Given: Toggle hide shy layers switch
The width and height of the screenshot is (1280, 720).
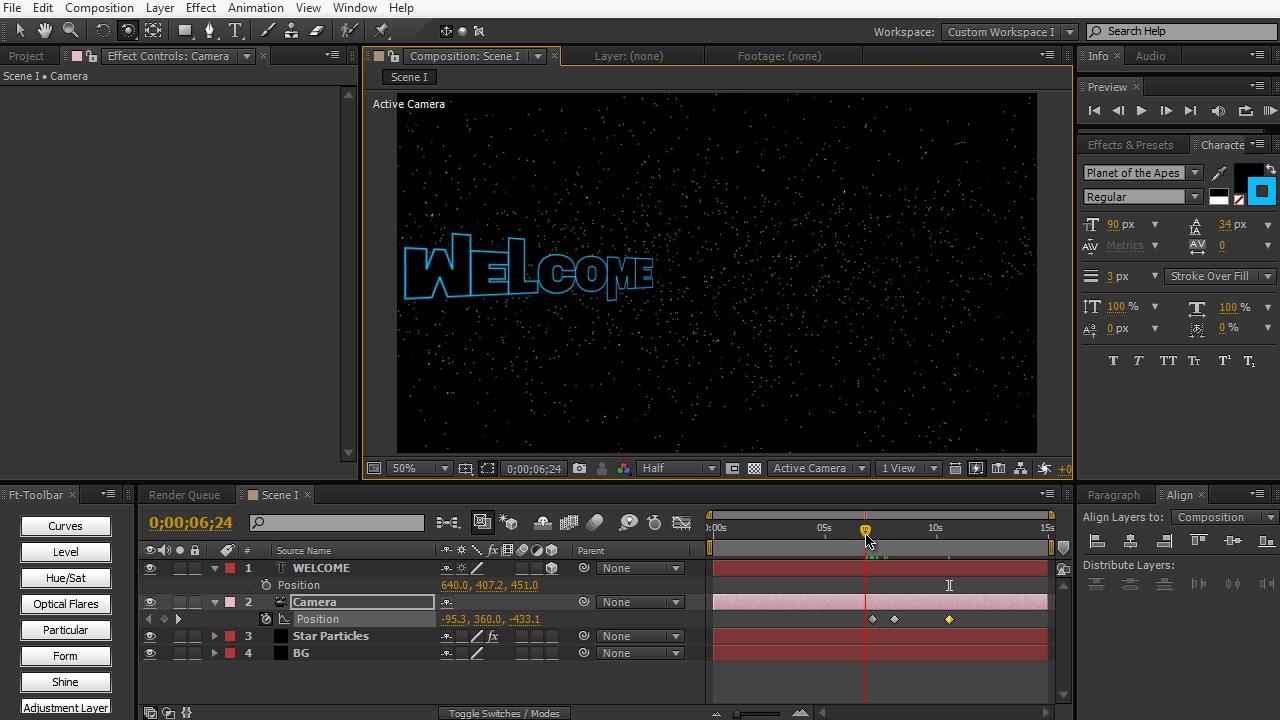Looking at the screenshot, I should point(543,522).
